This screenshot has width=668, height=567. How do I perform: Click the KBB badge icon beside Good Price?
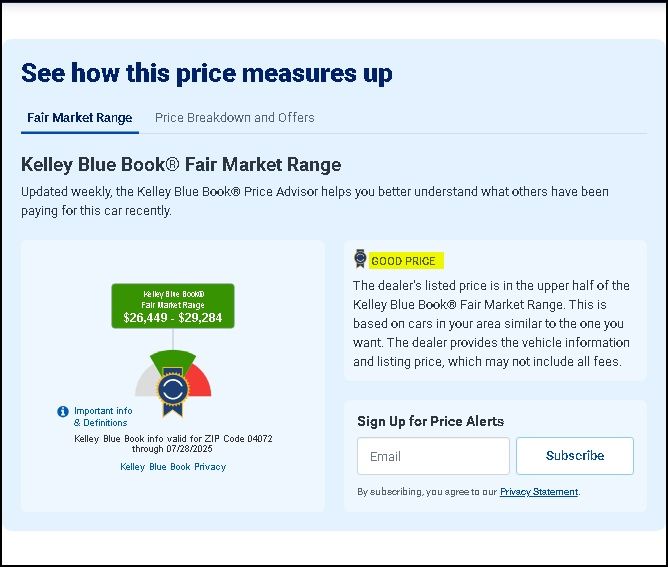360,259
